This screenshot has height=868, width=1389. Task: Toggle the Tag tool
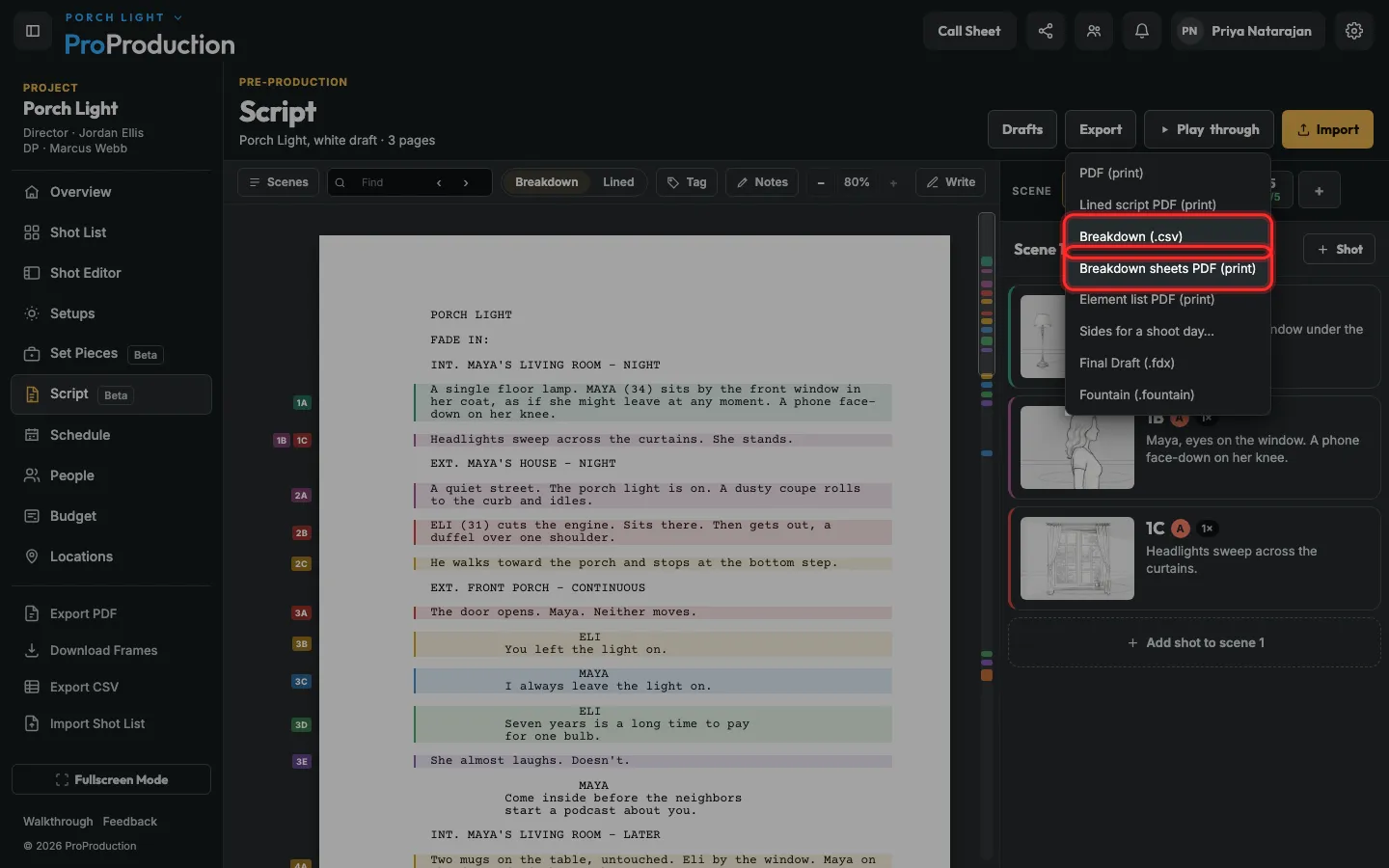point(687,182)
